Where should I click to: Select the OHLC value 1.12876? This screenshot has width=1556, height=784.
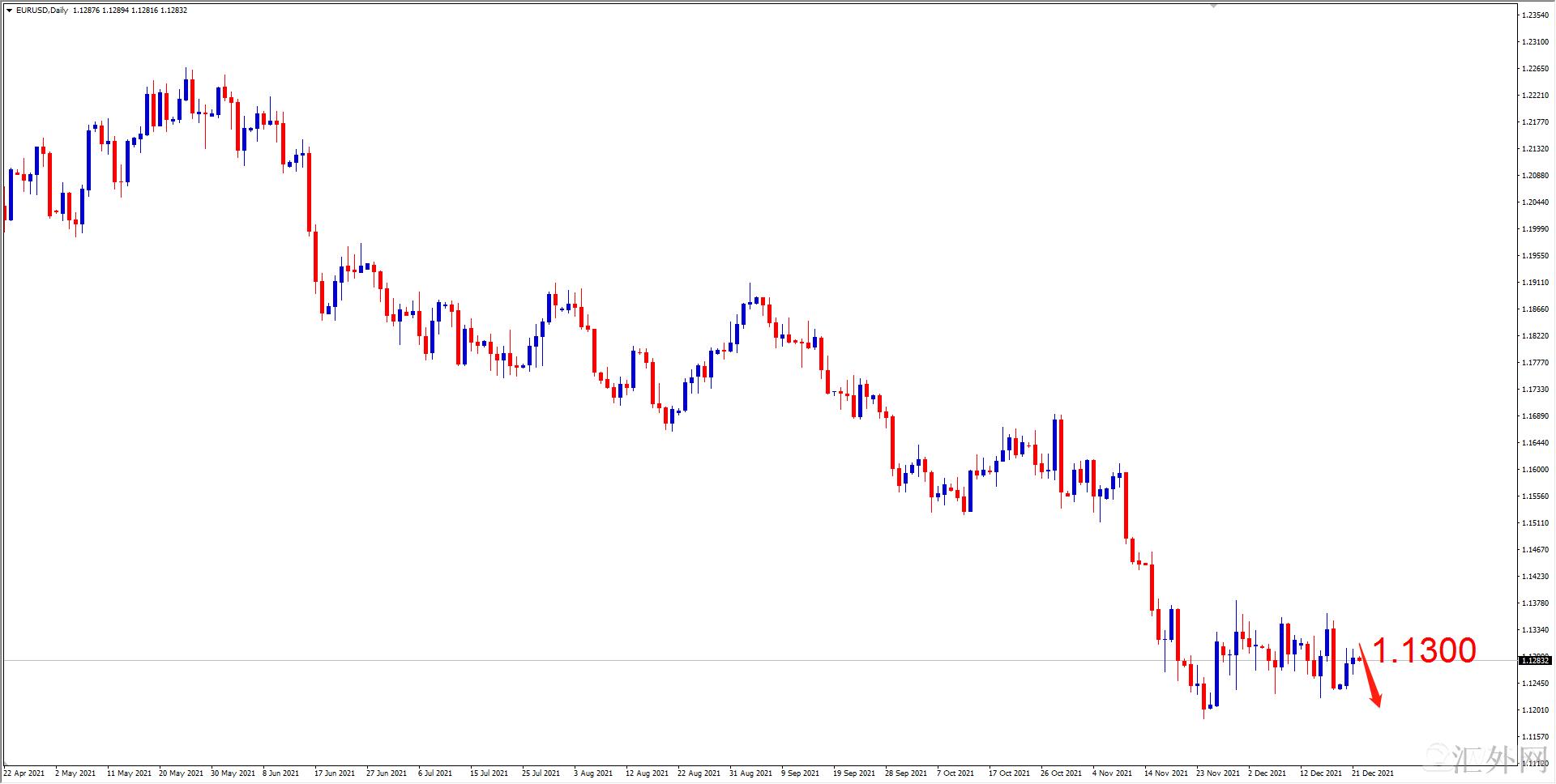(85, 11)
